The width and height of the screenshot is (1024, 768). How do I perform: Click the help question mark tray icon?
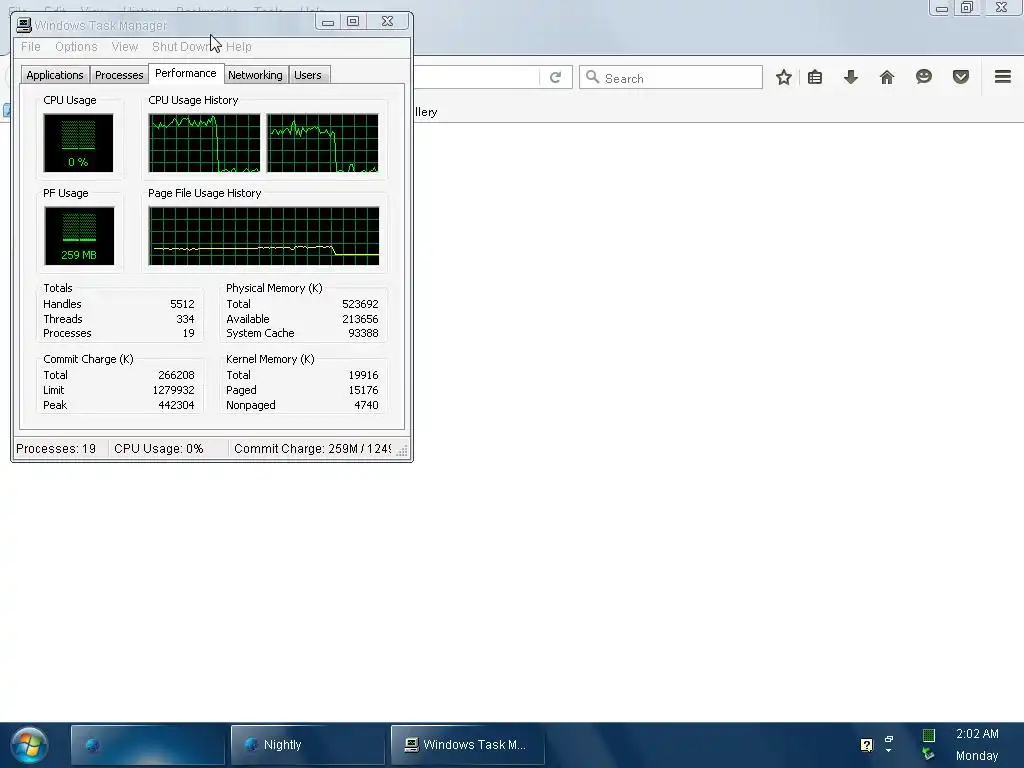(x=867, y=744)
